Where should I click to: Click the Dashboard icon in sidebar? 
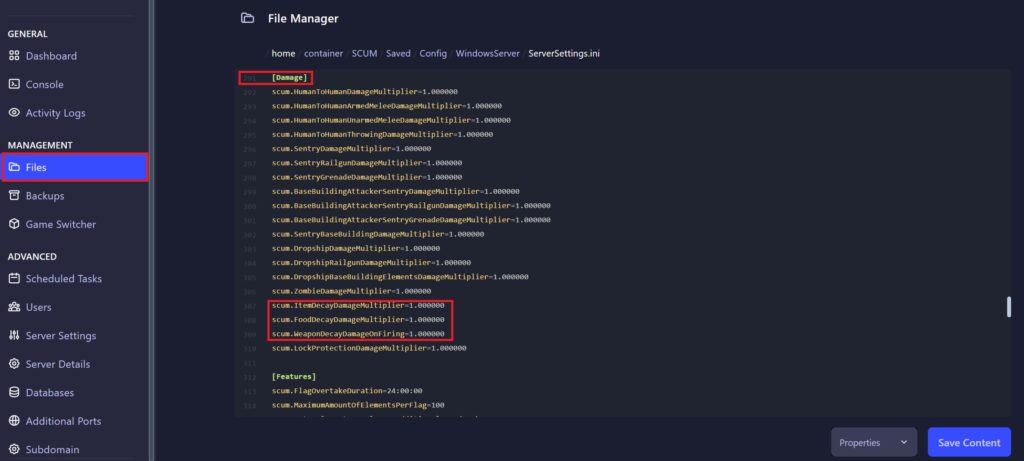[x=14, y=56]
